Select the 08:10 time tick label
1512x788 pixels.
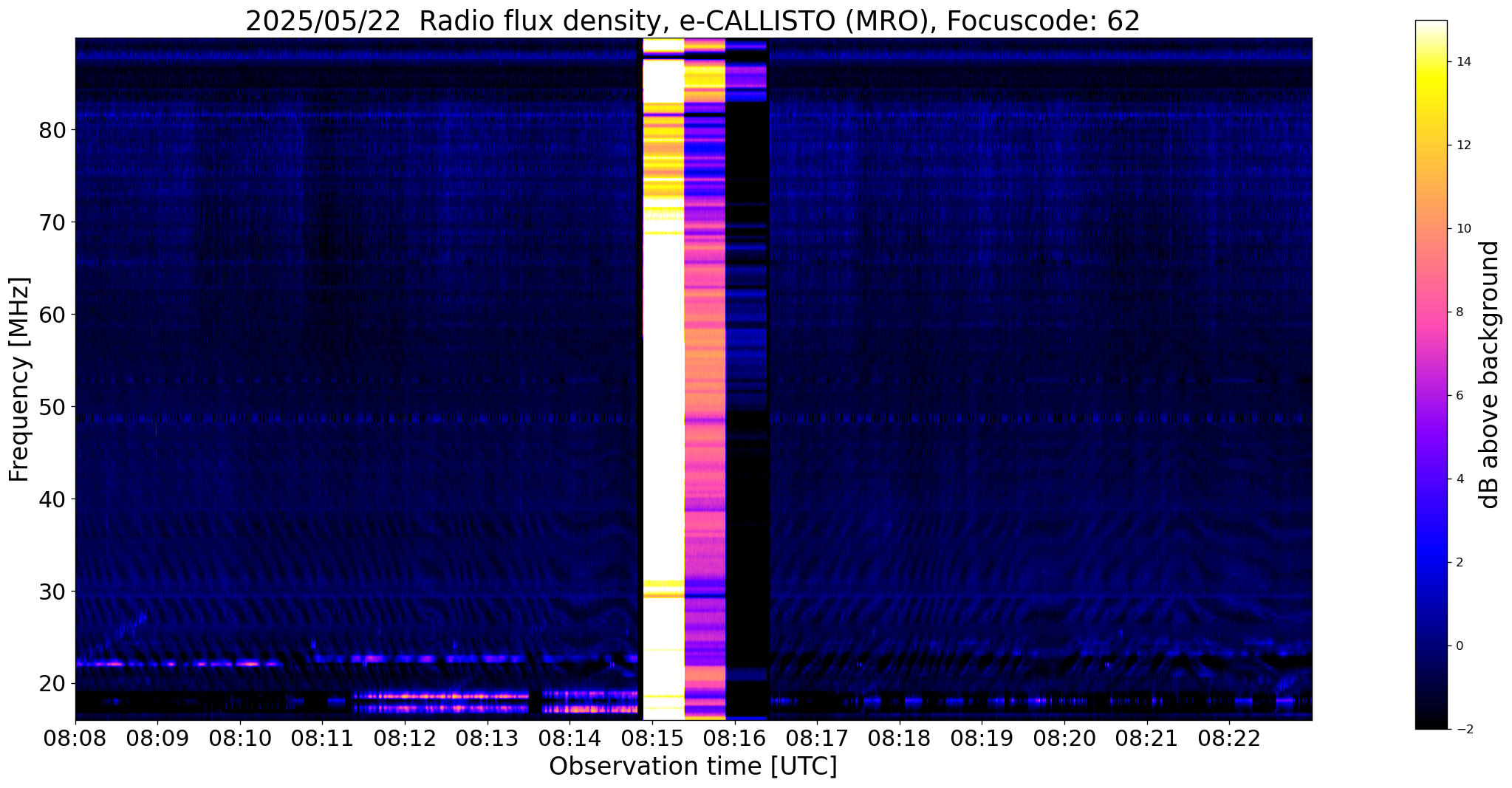pos(239,738)
